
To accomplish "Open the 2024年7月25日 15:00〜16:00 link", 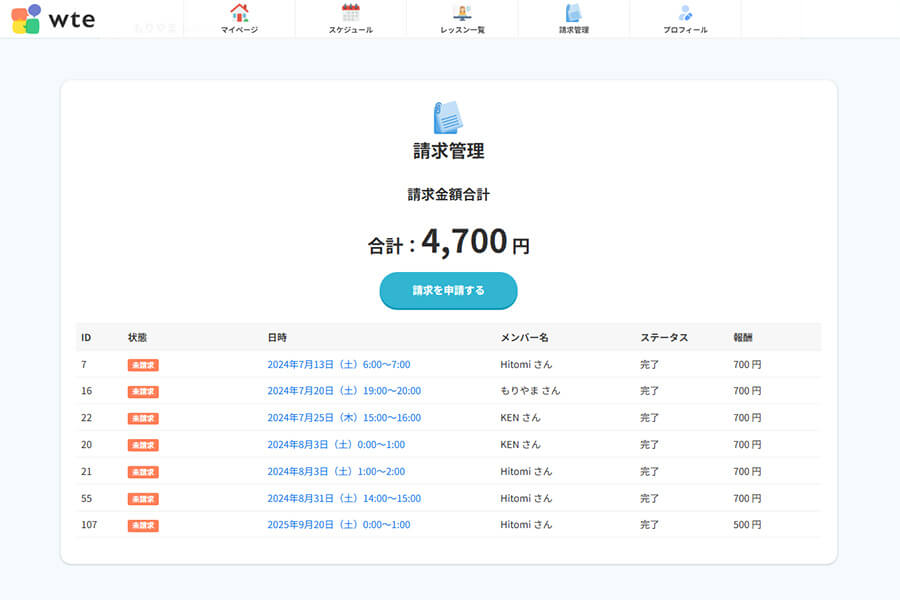I will [343, 418].
